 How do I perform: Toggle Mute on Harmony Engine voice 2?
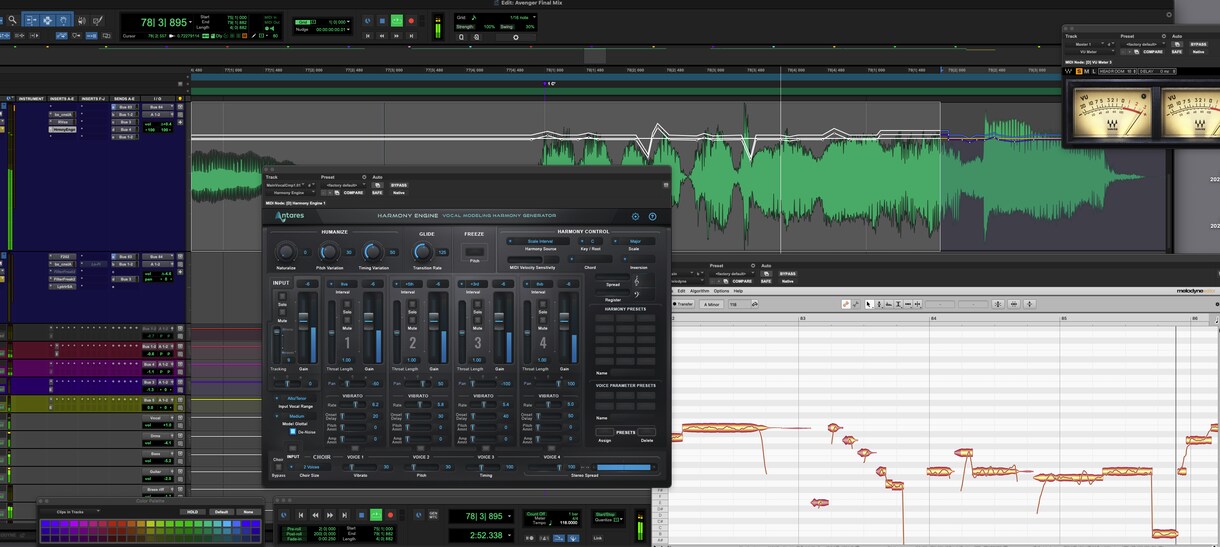[x=412, y=320]
